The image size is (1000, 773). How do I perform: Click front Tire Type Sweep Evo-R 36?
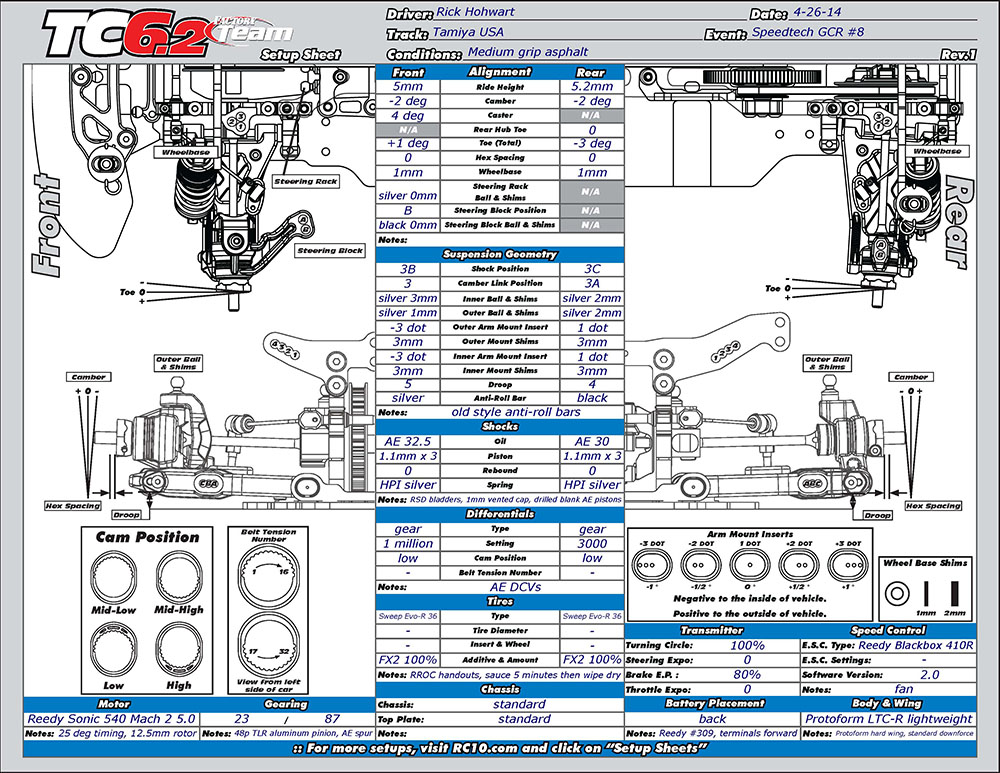click(x=408, y=616)
